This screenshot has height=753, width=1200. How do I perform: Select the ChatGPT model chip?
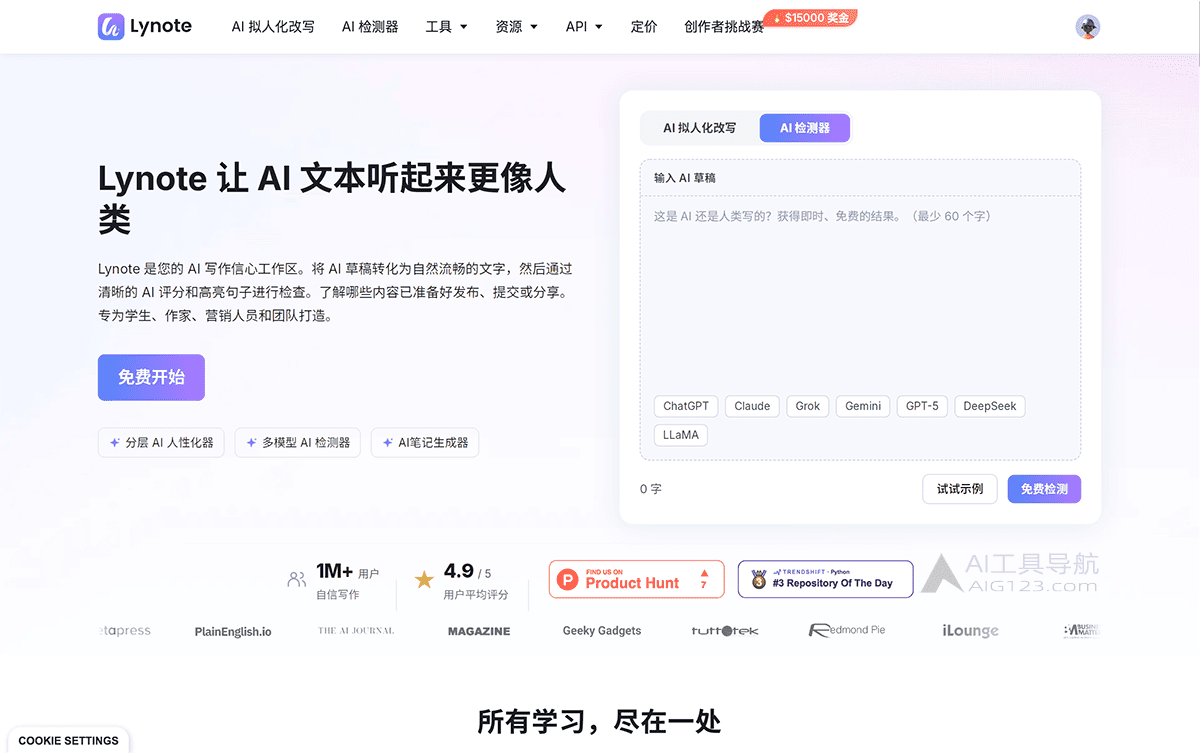coord(686,406)
